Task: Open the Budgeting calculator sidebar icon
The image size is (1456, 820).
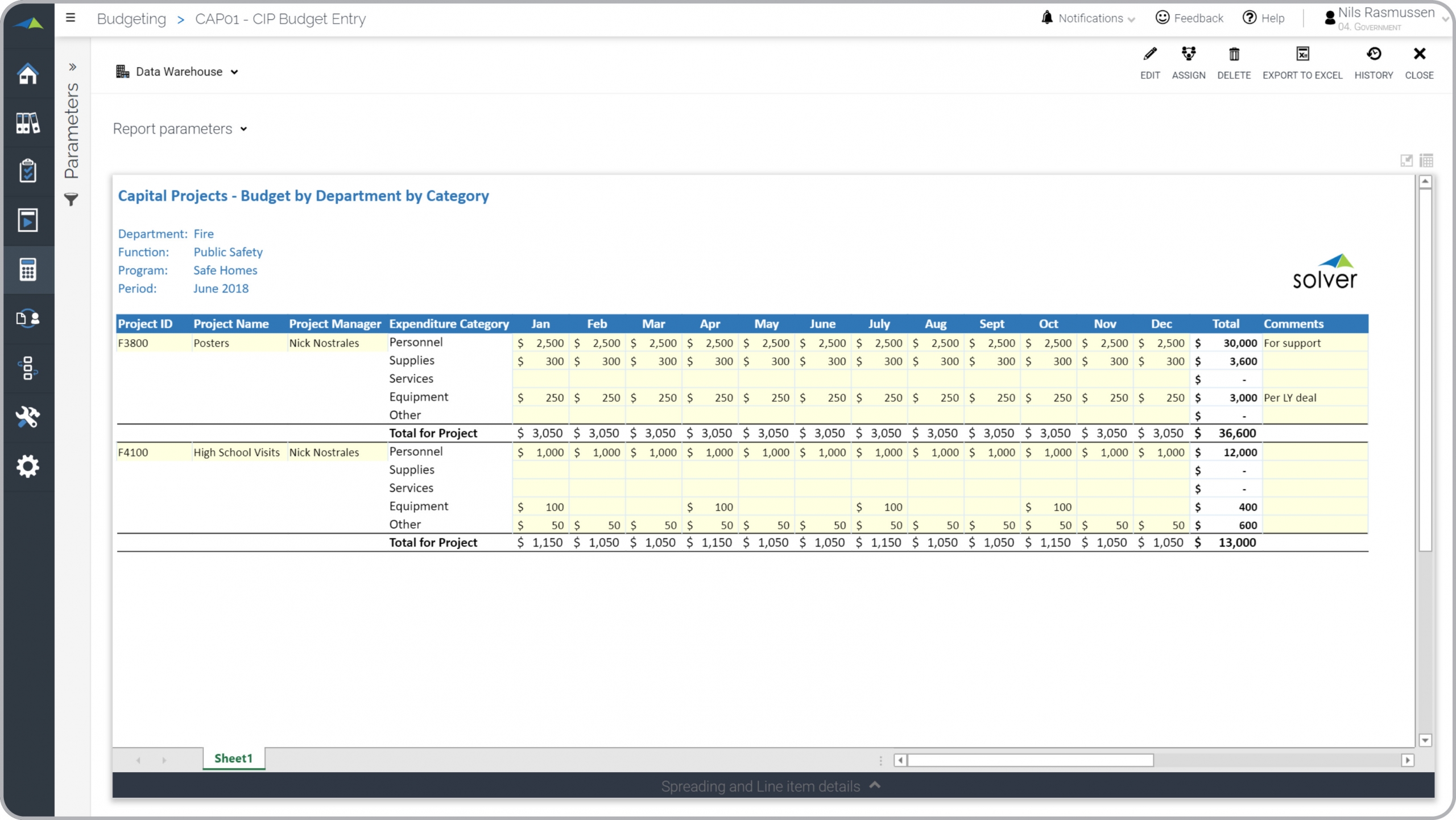Action: pyautogui.click(x=27, y=270)
